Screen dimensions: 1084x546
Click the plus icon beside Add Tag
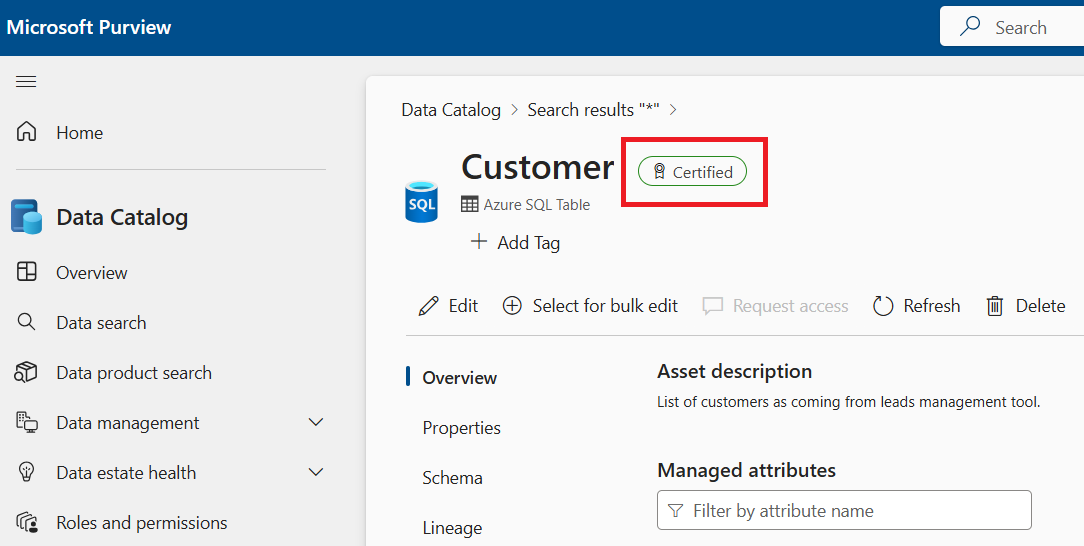(x=478, y=242)
